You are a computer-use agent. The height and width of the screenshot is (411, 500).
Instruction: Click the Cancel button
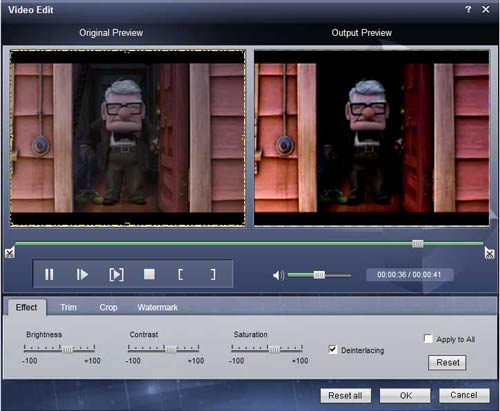pos(464,395)
